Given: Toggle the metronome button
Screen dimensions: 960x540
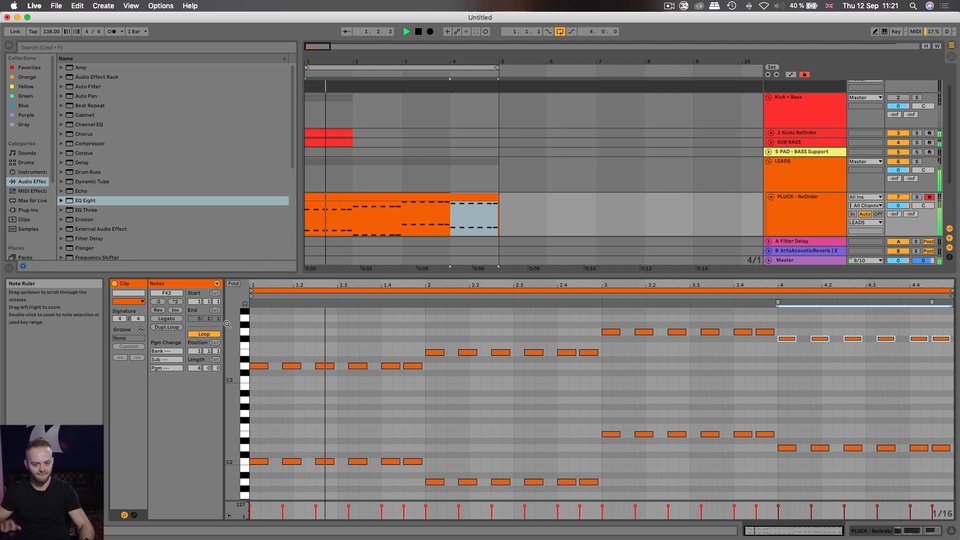Looking at the screenshot, I should point(113,31).
